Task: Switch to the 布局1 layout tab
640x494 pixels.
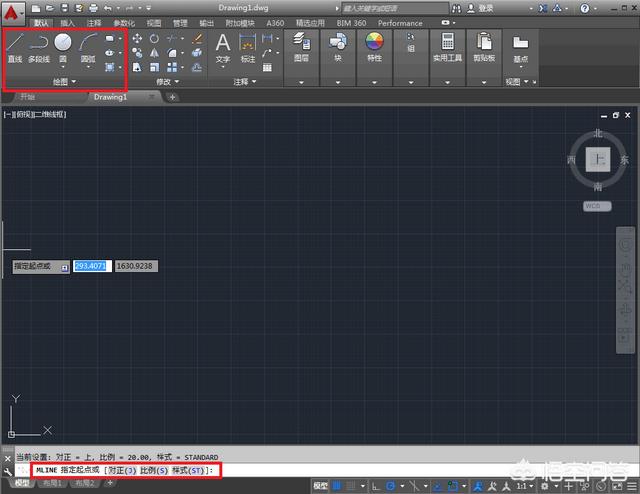Action: (50, 483)
